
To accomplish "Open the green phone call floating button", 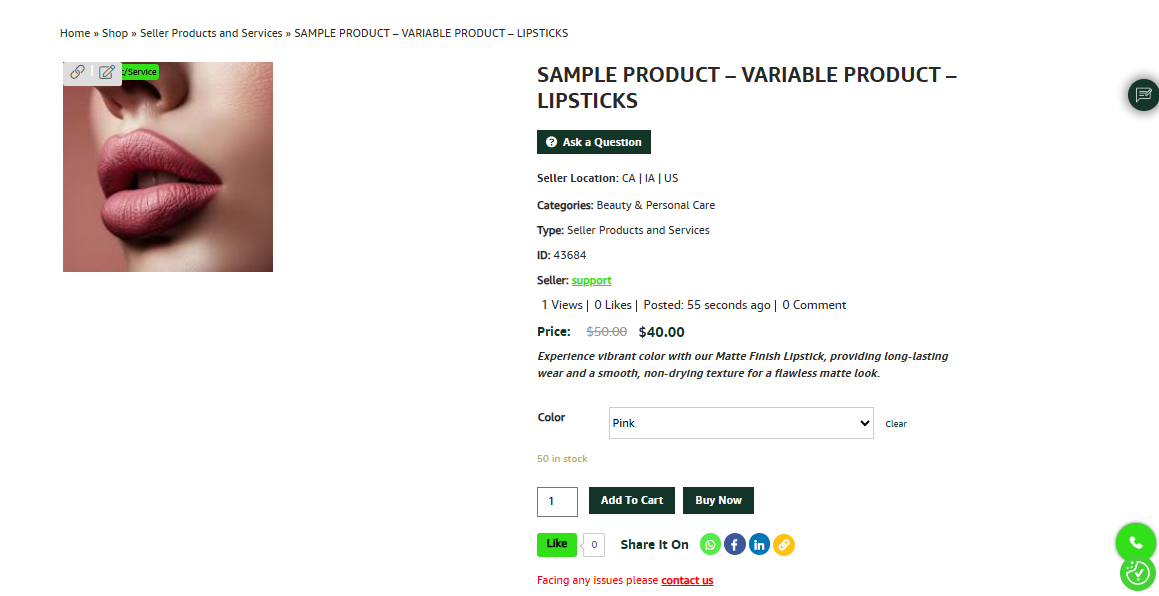I will click(1136, 543).
